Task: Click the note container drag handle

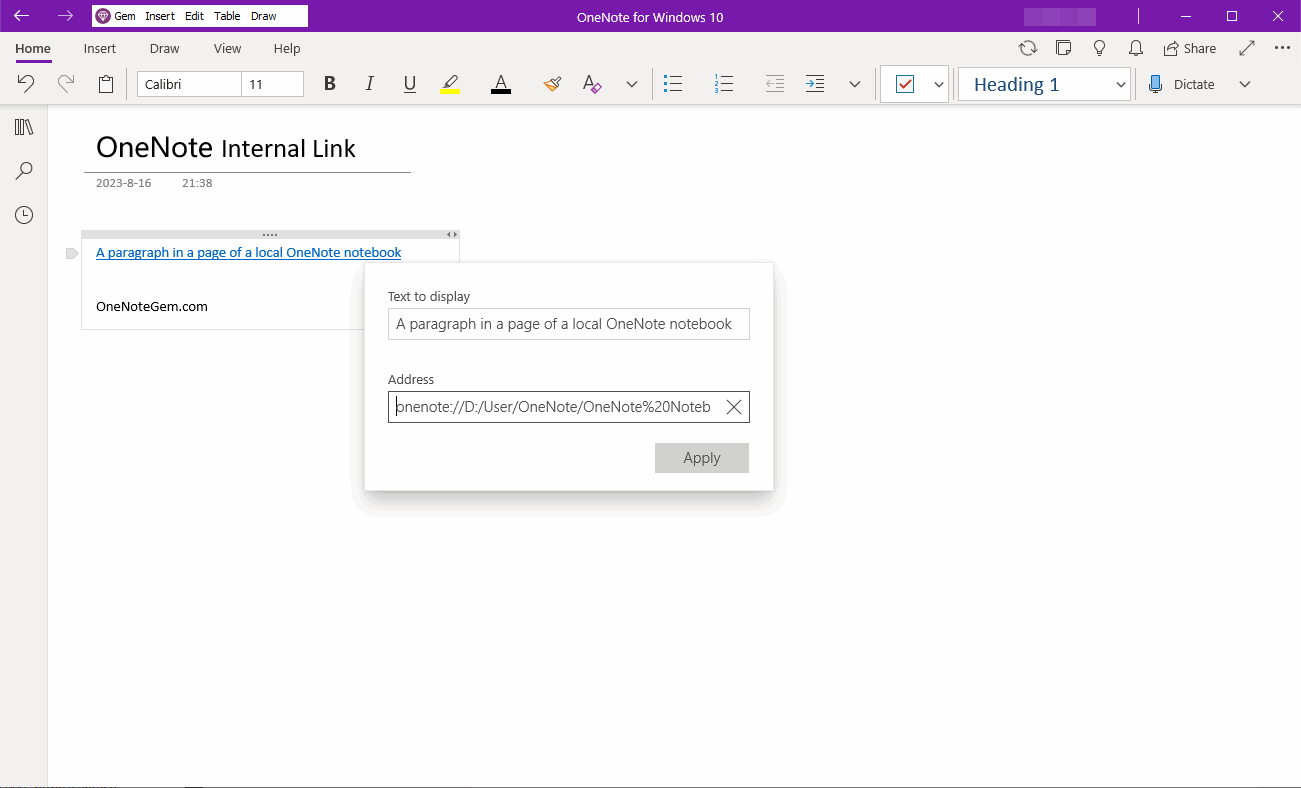Action: click(x=270, y=234)
